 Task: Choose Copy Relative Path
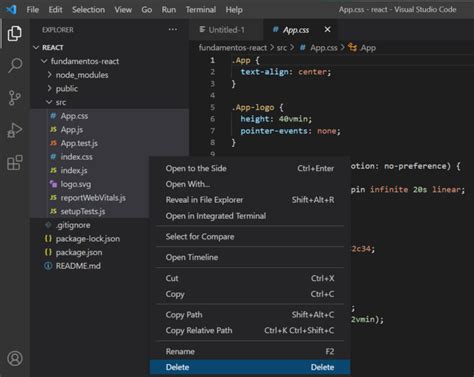pyautogui.click(x=250, y=331)
